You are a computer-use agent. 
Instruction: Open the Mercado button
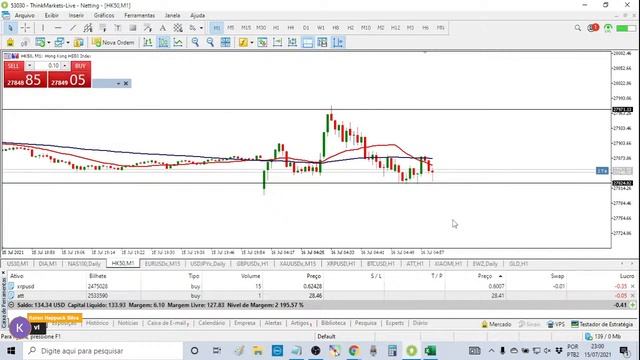click(x=496, y=324)
